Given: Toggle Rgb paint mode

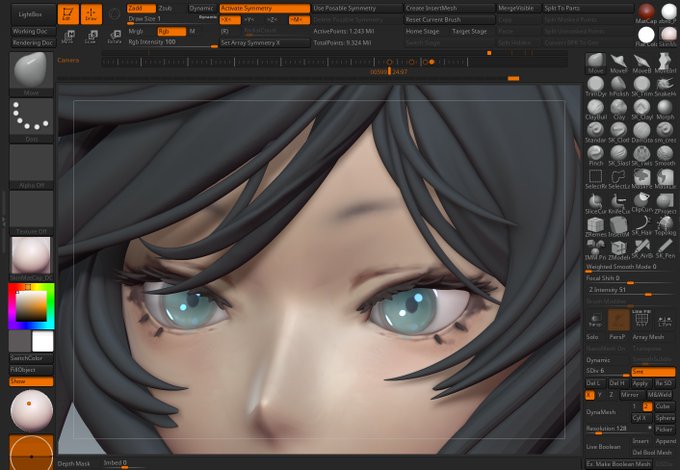Looking at the screenshot, I should tap(171, 31).
